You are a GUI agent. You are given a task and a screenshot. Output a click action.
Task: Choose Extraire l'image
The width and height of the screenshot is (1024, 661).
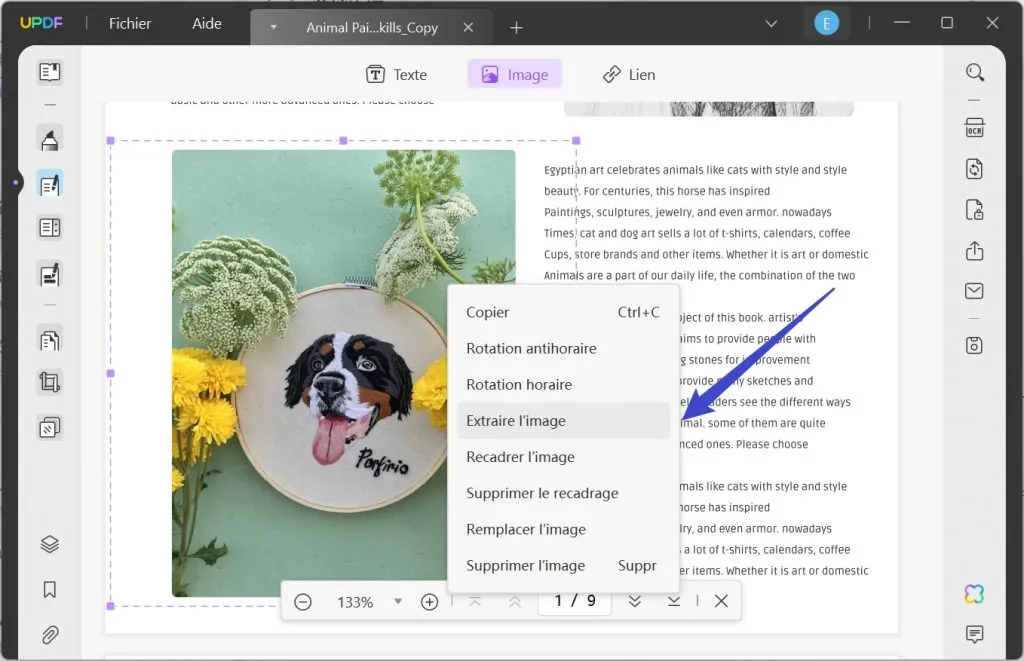[564, 421]
